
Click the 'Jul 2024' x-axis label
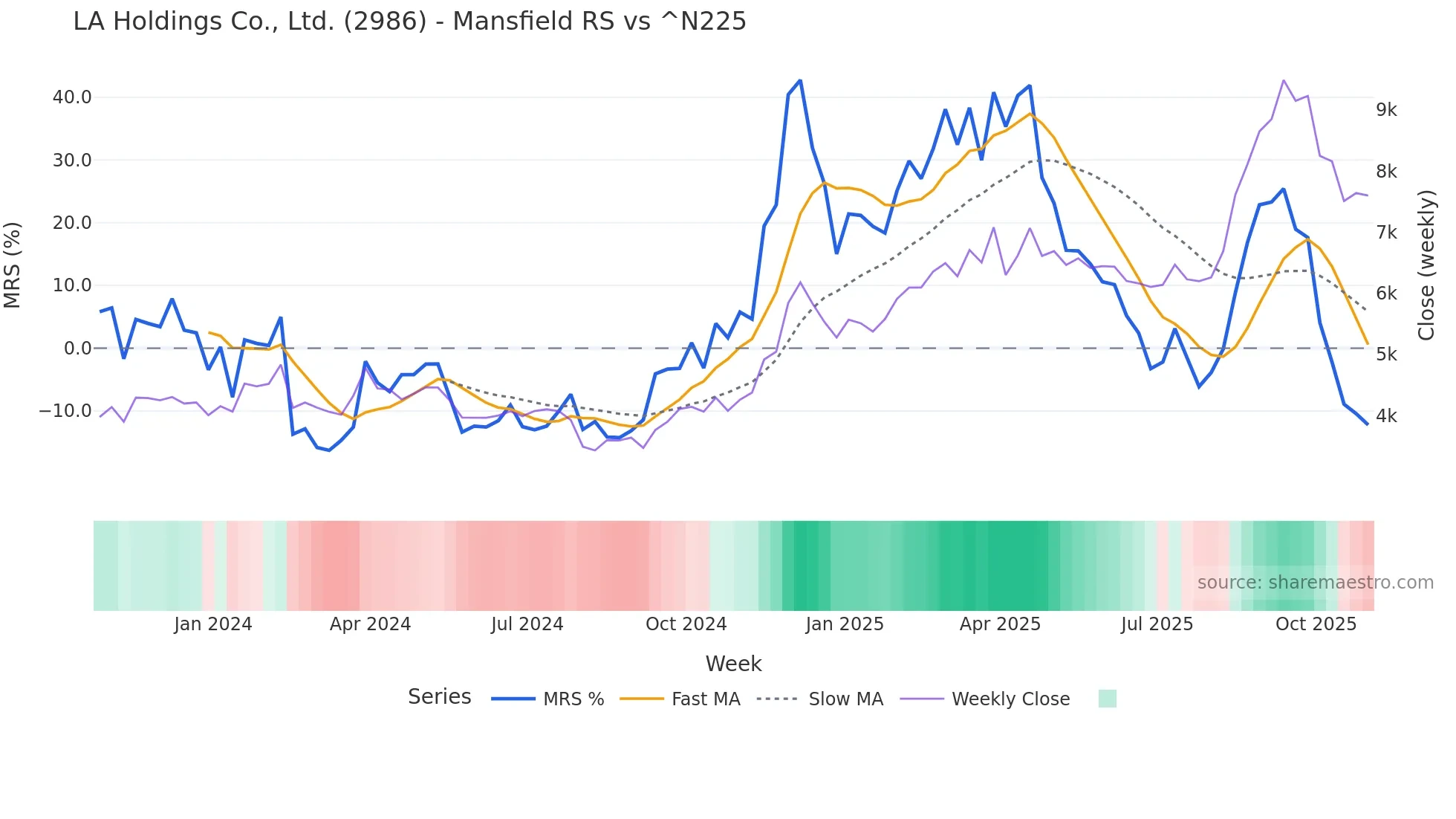pyautogui.click(x=527, y=624)
